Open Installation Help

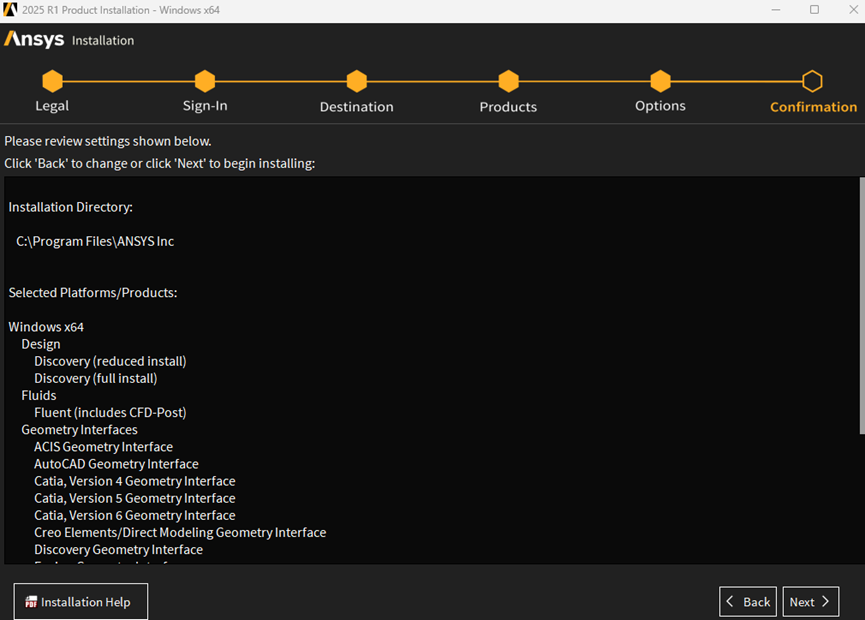click(81, 602)
